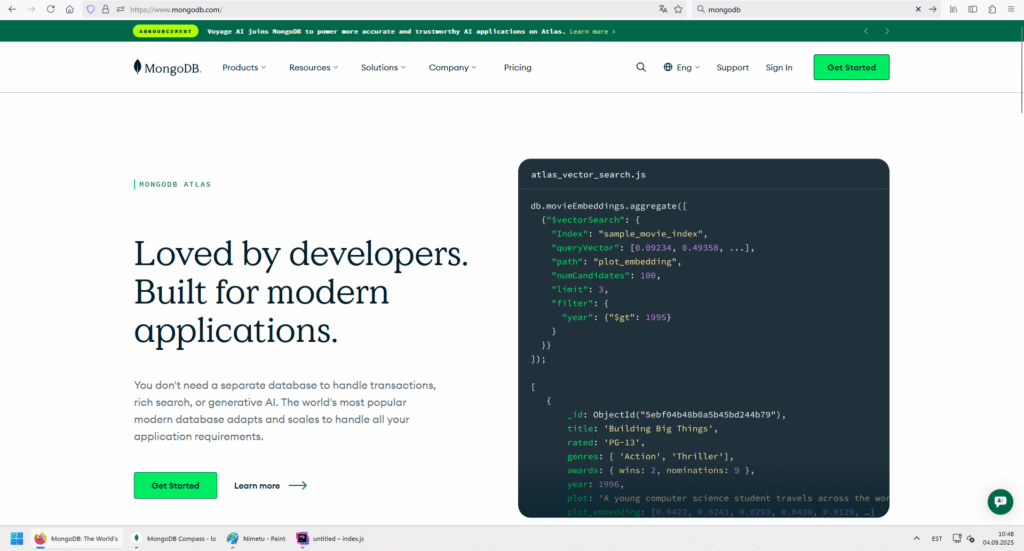Expand the Solutions navigation menu
Screen dimensions: 1024x551
point(383,67)
